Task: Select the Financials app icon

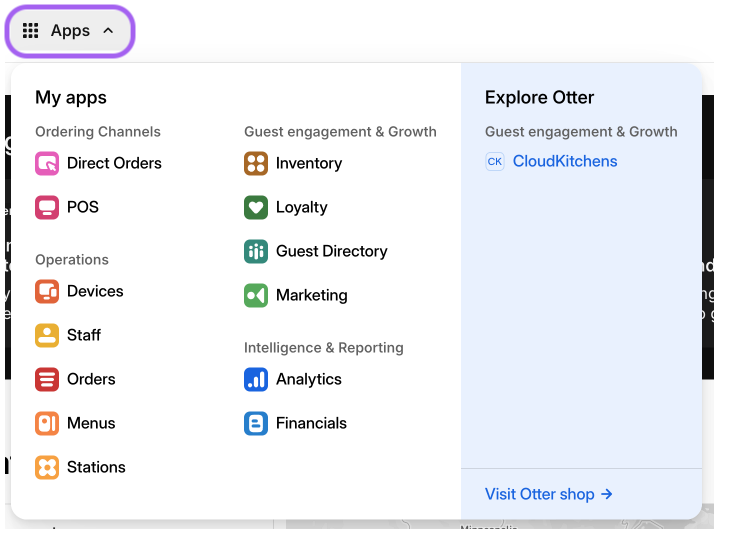Action: [x=256, y=423]
